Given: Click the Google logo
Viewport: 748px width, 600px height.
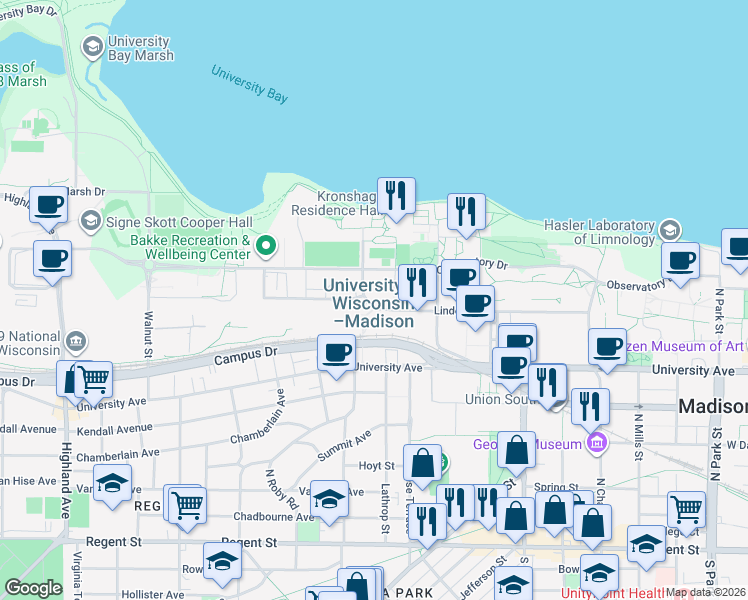Looking at the screenshot, I should point(33,588).
